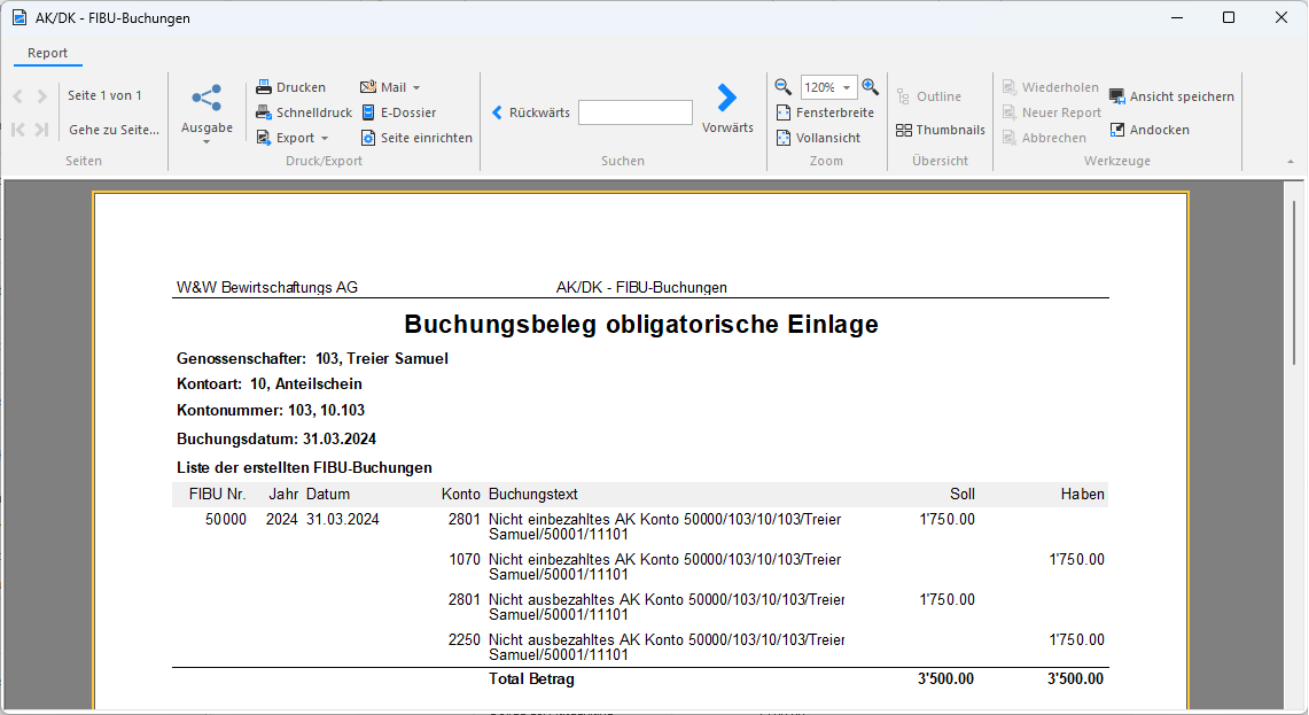
Task: Click the Mail envelope icon
Action: pos(368,87)
